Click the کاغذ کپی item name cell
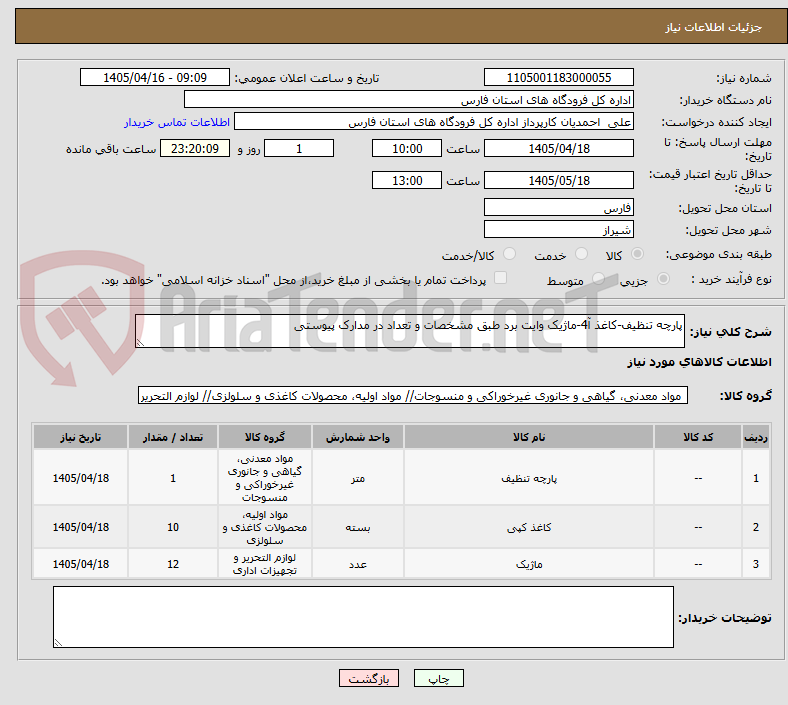 (529, 527)
